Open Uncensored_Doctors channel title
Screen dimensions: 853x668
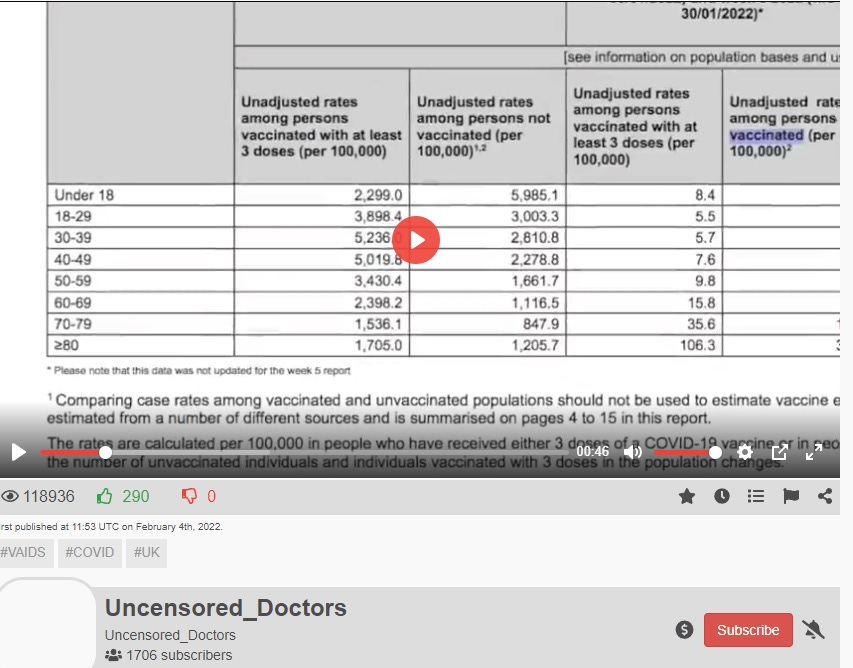(226, 608)
